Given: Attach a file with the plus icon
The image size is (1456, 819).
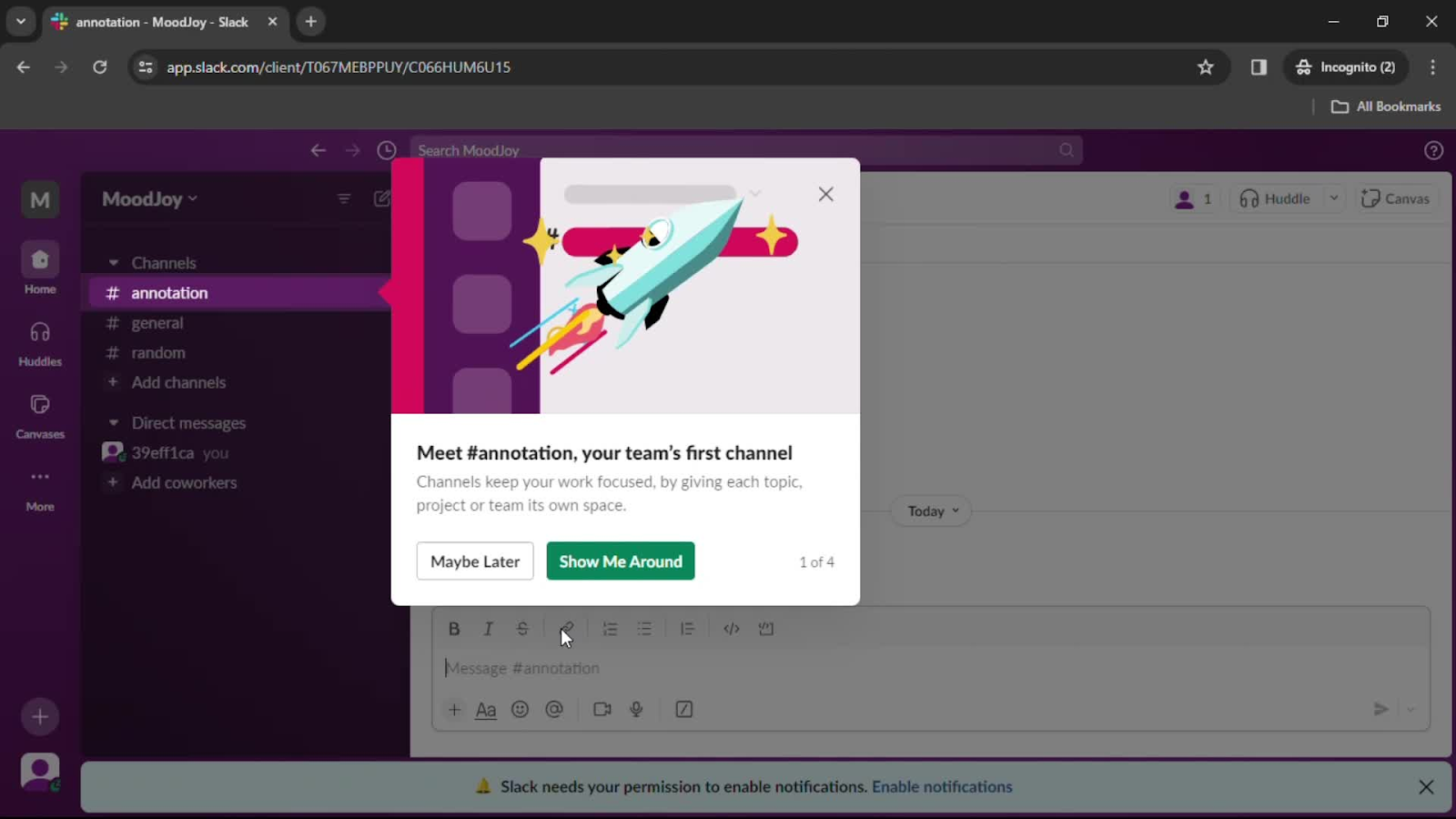Looking at the screenshot, I should coord(454,709).
